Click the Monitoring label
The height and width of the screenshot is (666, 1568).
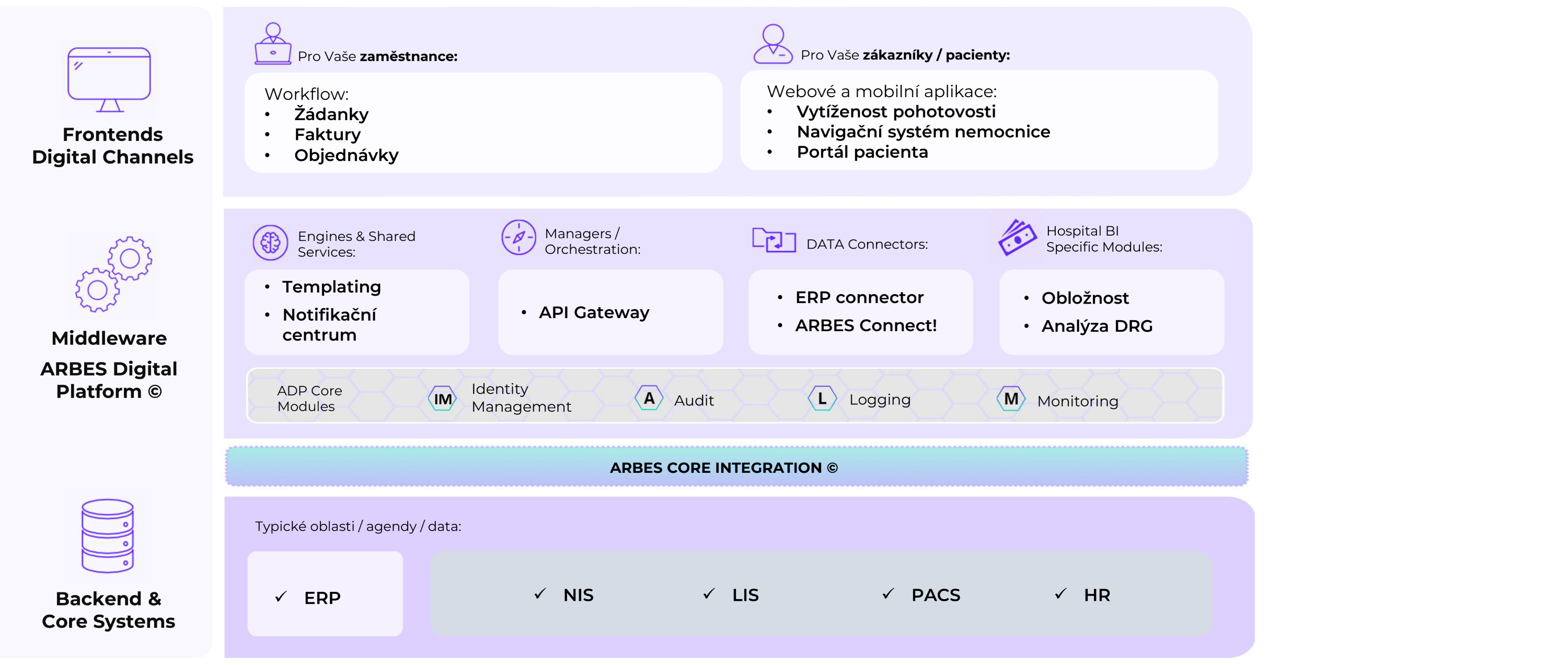[1077, 401]
